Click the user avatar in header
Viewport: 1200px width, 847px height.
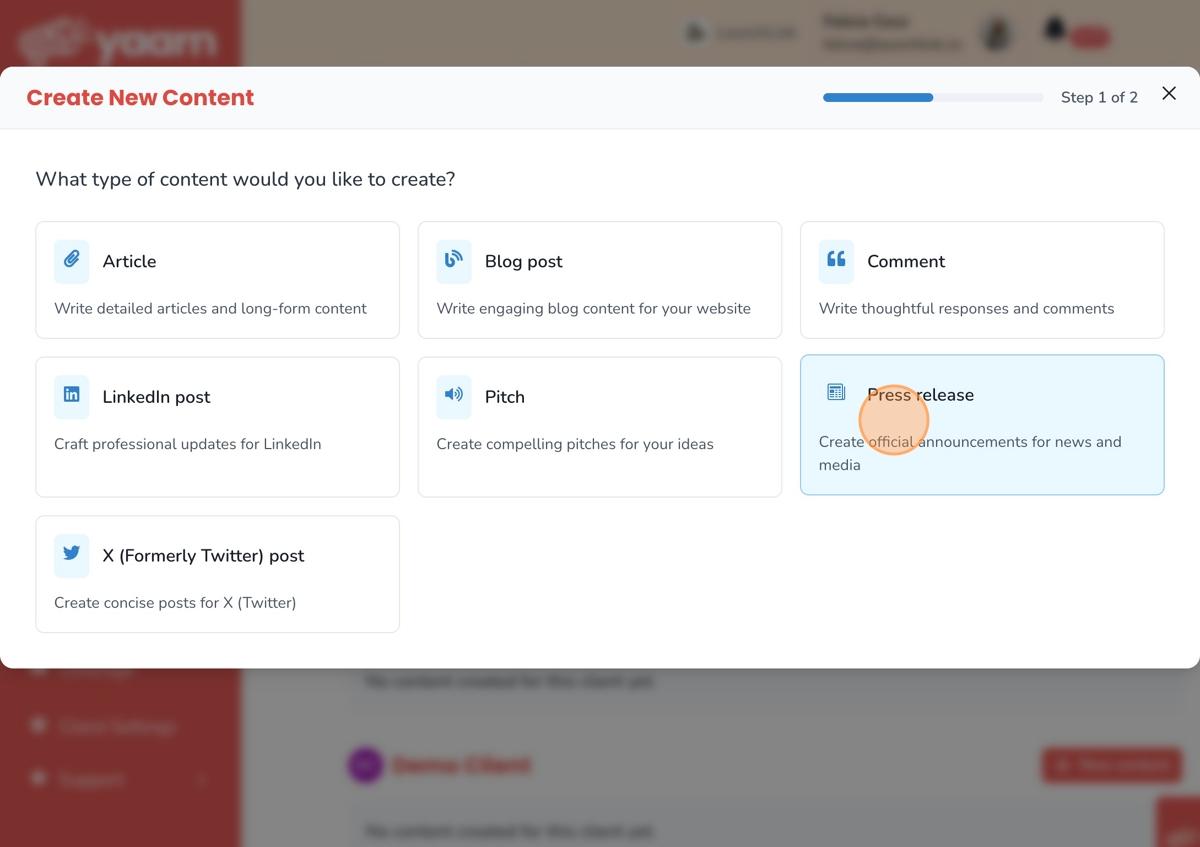(x=996, y=33)
